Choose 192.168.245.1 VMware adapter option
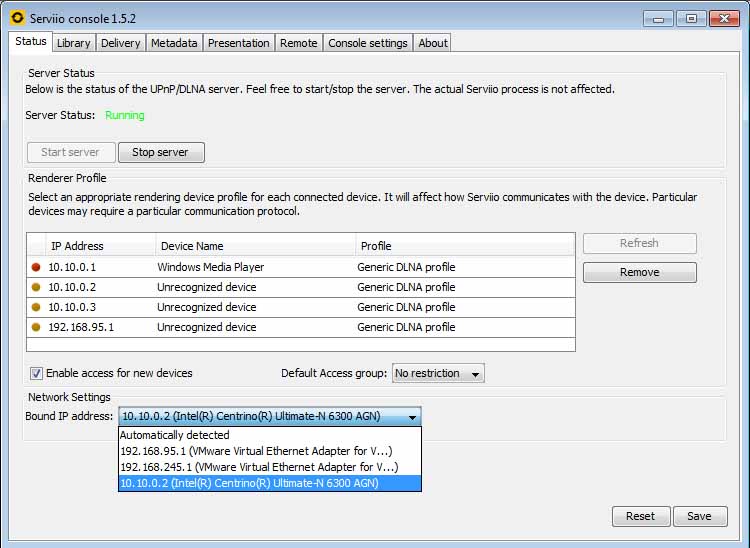750x548 pixels. click(258, 467)
